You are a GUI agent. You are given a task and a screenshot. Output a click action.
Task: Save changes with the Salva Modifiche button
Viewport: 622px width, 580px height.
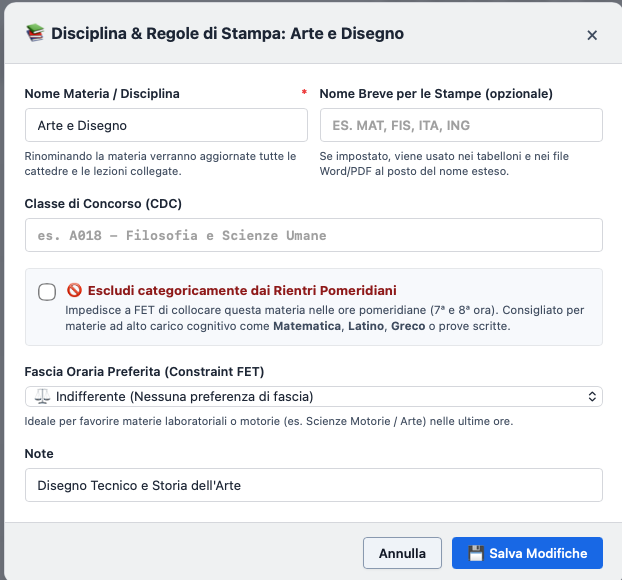pyautogui.click(x=527, y=553)
